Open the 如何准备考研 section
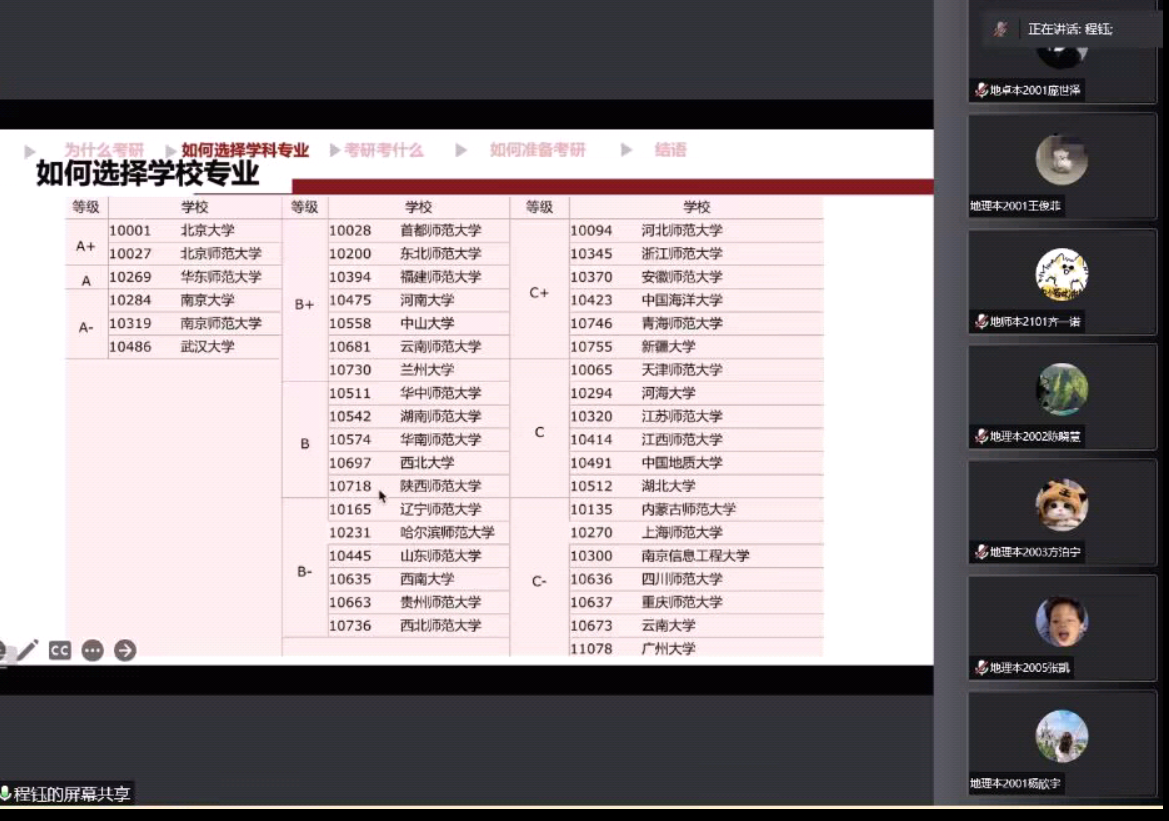 [x=538, y=150]
